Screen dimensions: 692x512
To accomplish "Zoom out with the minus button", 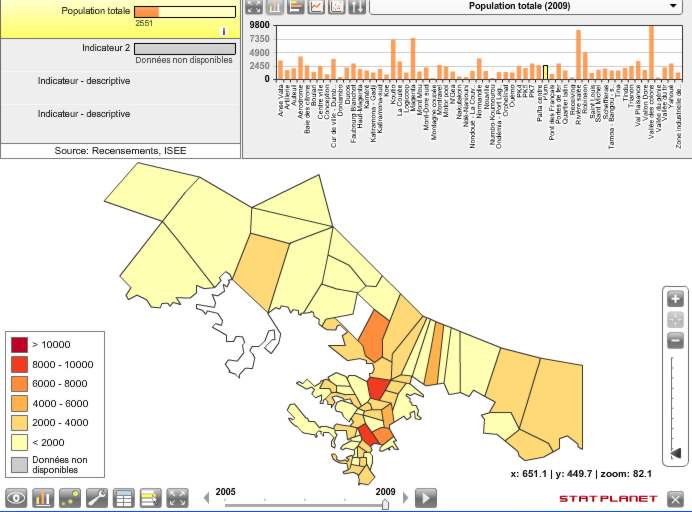I will point(676,341).
